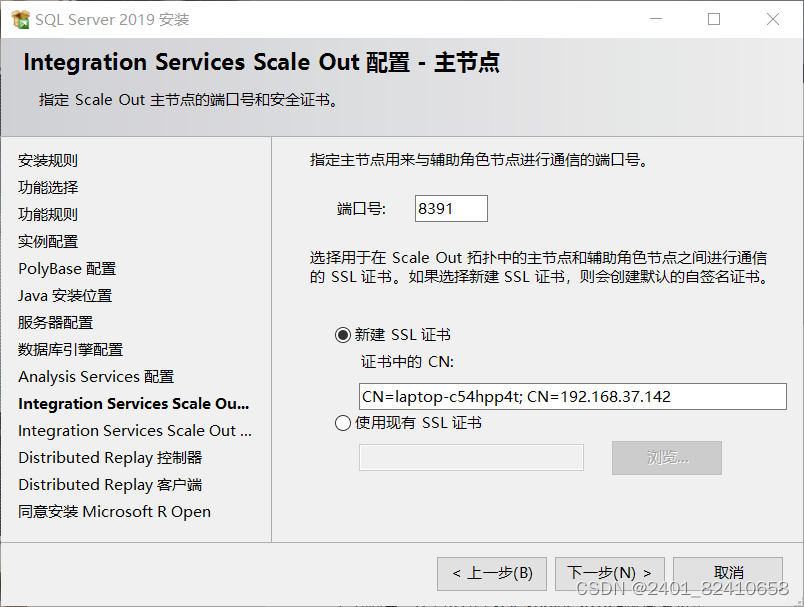Select the bold Integration Services Scale Ou... step
This screenshot has width=804, height=607.
pos(134,404)
